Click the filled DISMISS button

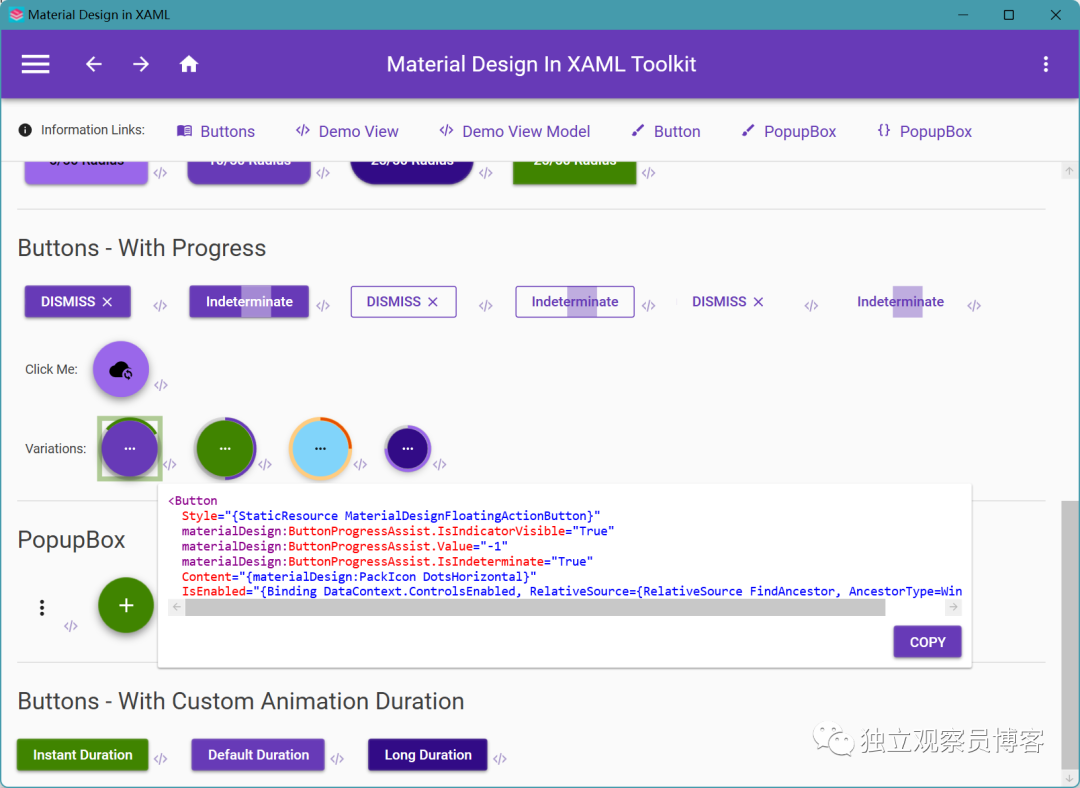(x=77, y=302)
